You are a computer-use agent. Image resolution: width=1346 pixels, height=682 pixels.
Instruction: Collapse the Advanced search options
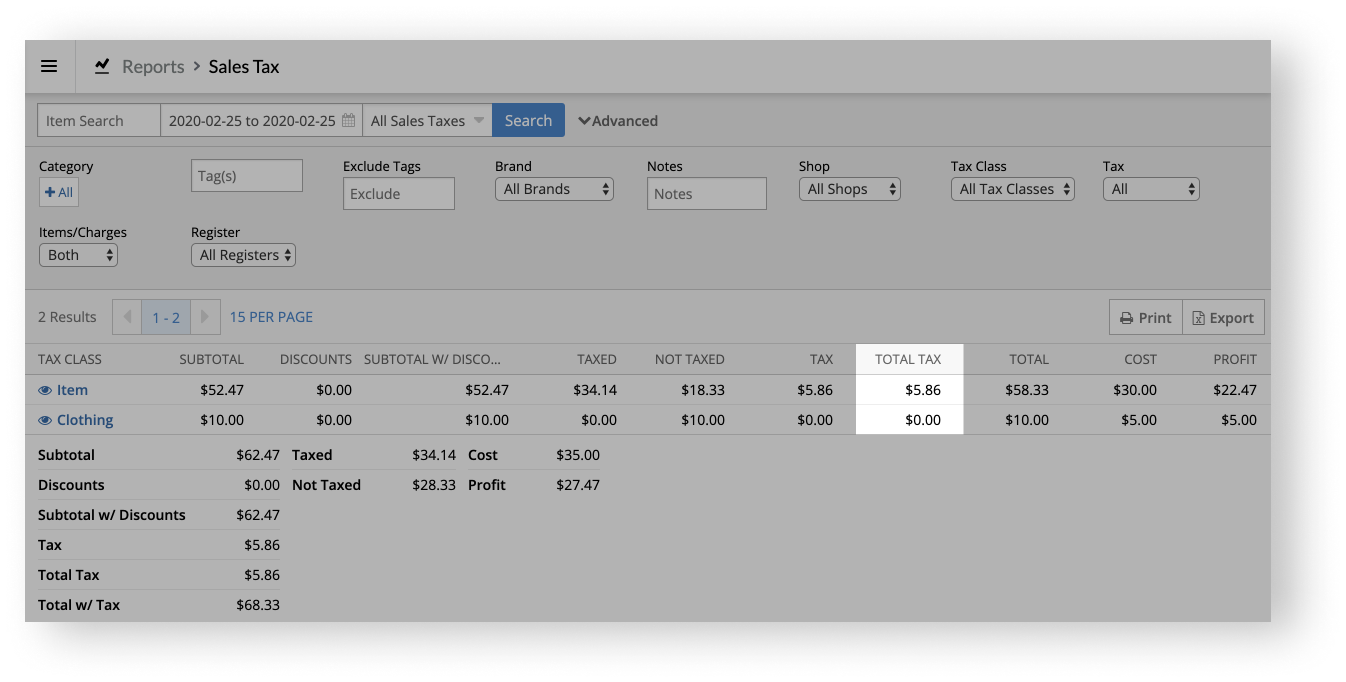pyautogui.click(x=618, y=121)
